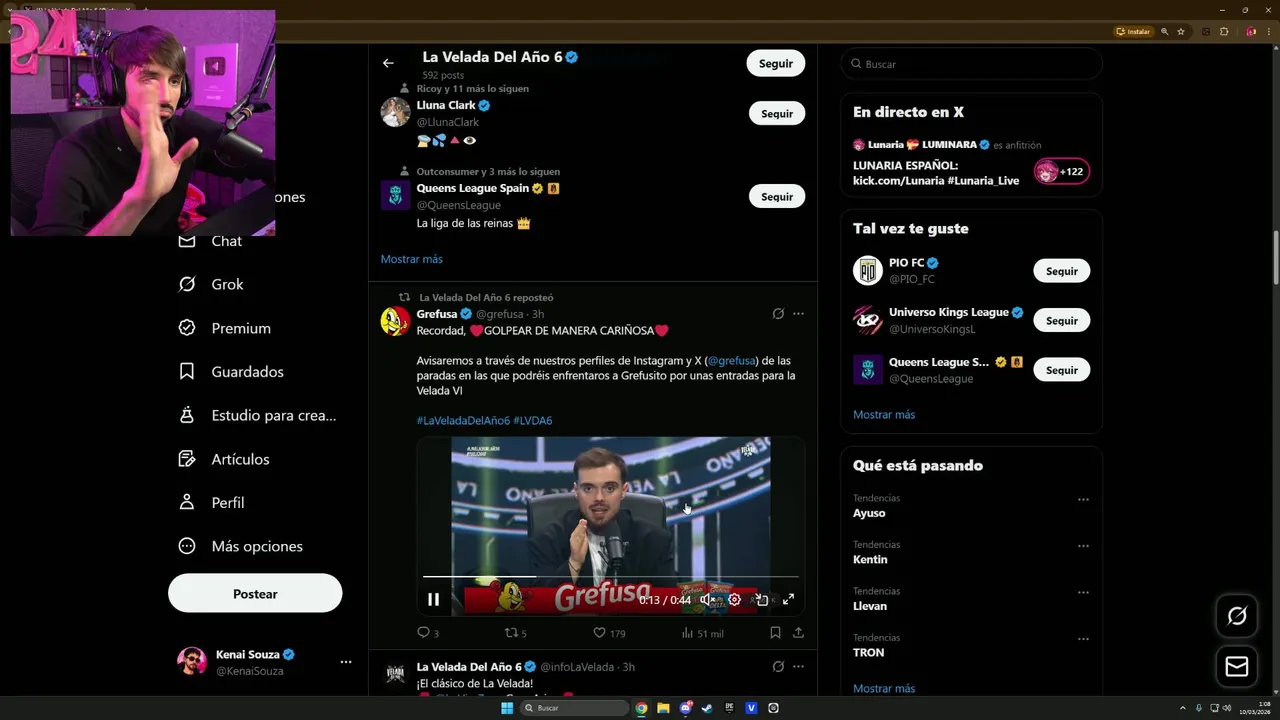Screen dimensions: 1280x720
Task: Repost the Grefusa post
Action: tap(515, 633)
